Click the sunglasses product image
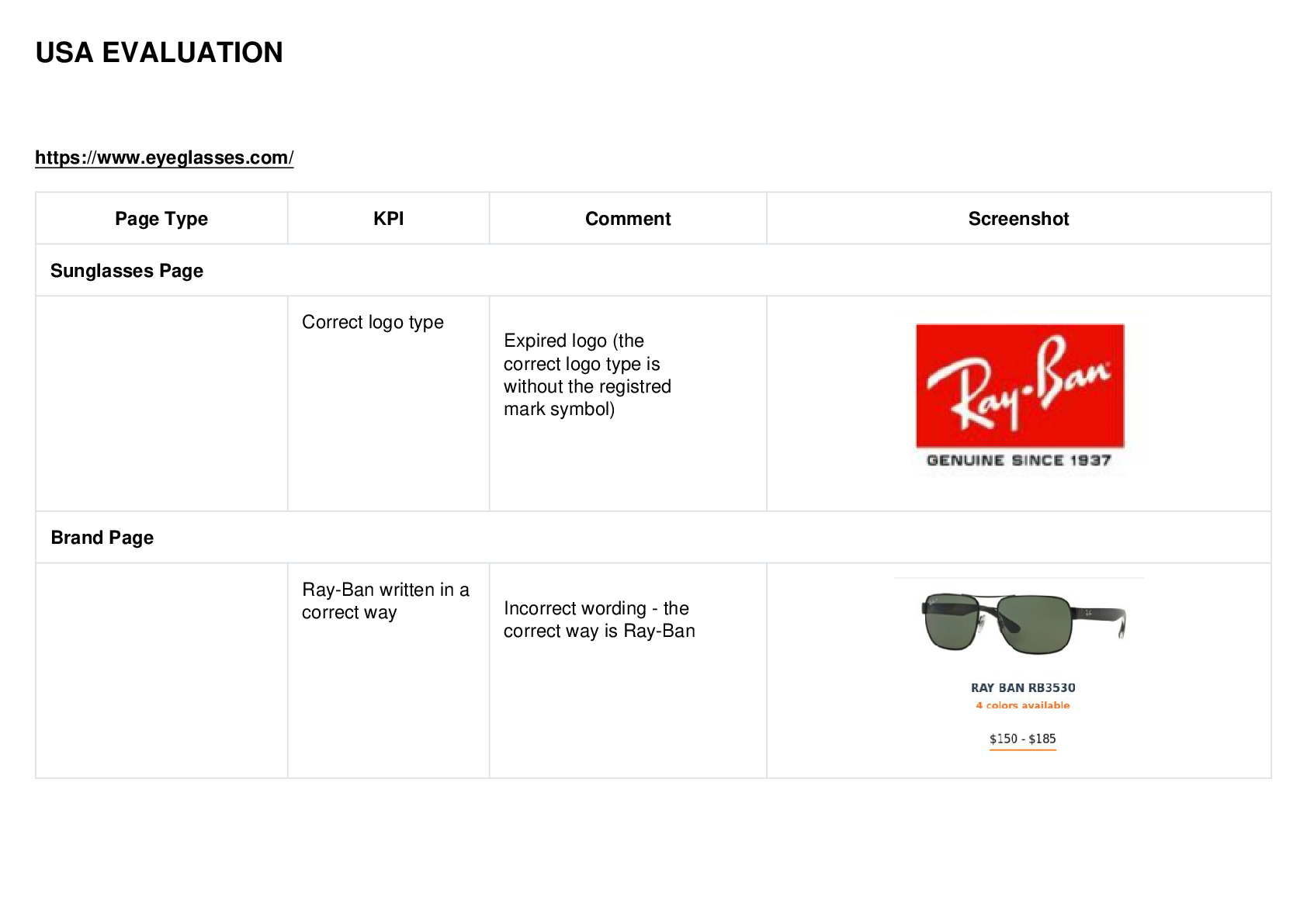The width and height of the screenshot is (1307, 924). [x=1023, y=624]
